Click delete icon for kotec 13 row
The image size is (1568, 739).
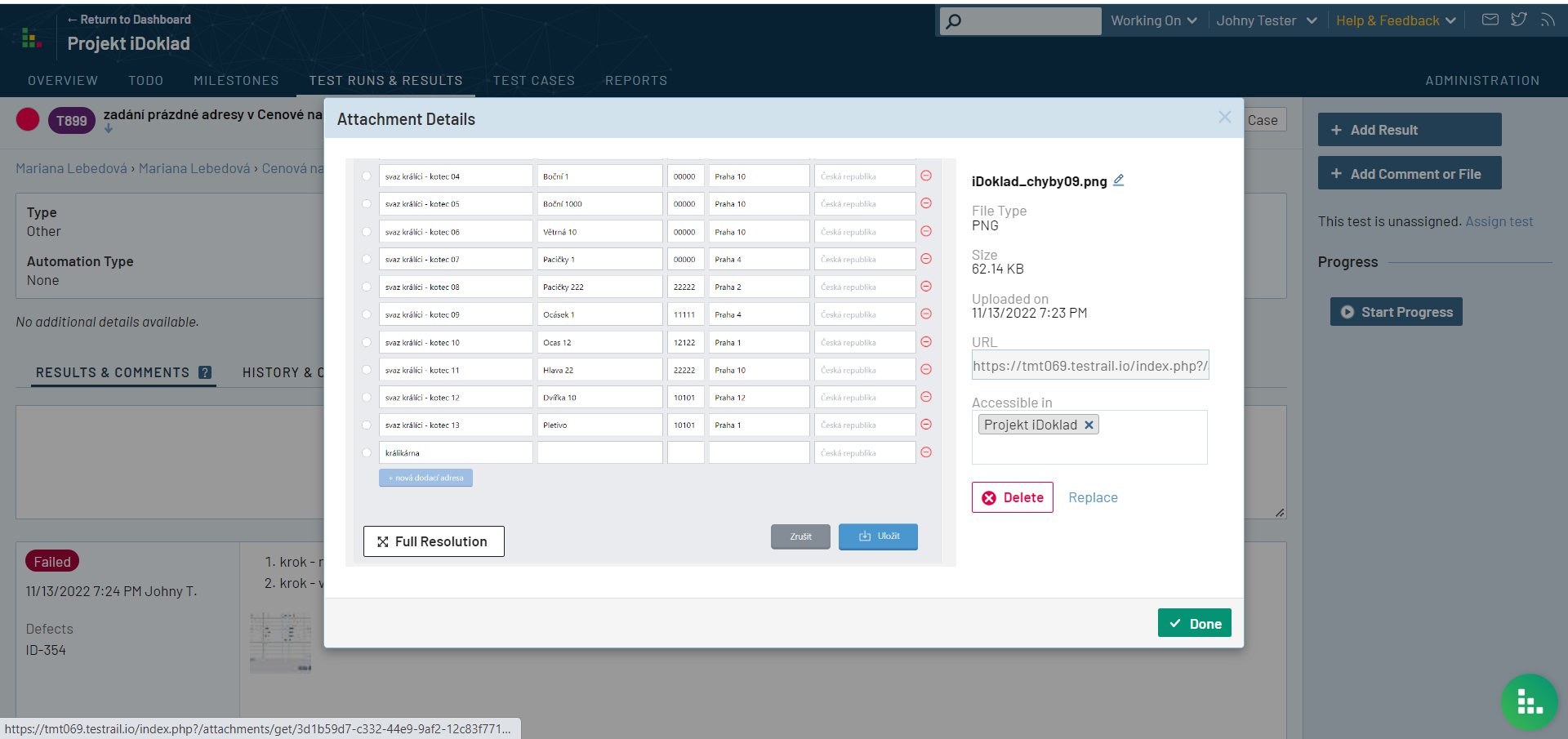pos(926,425)
